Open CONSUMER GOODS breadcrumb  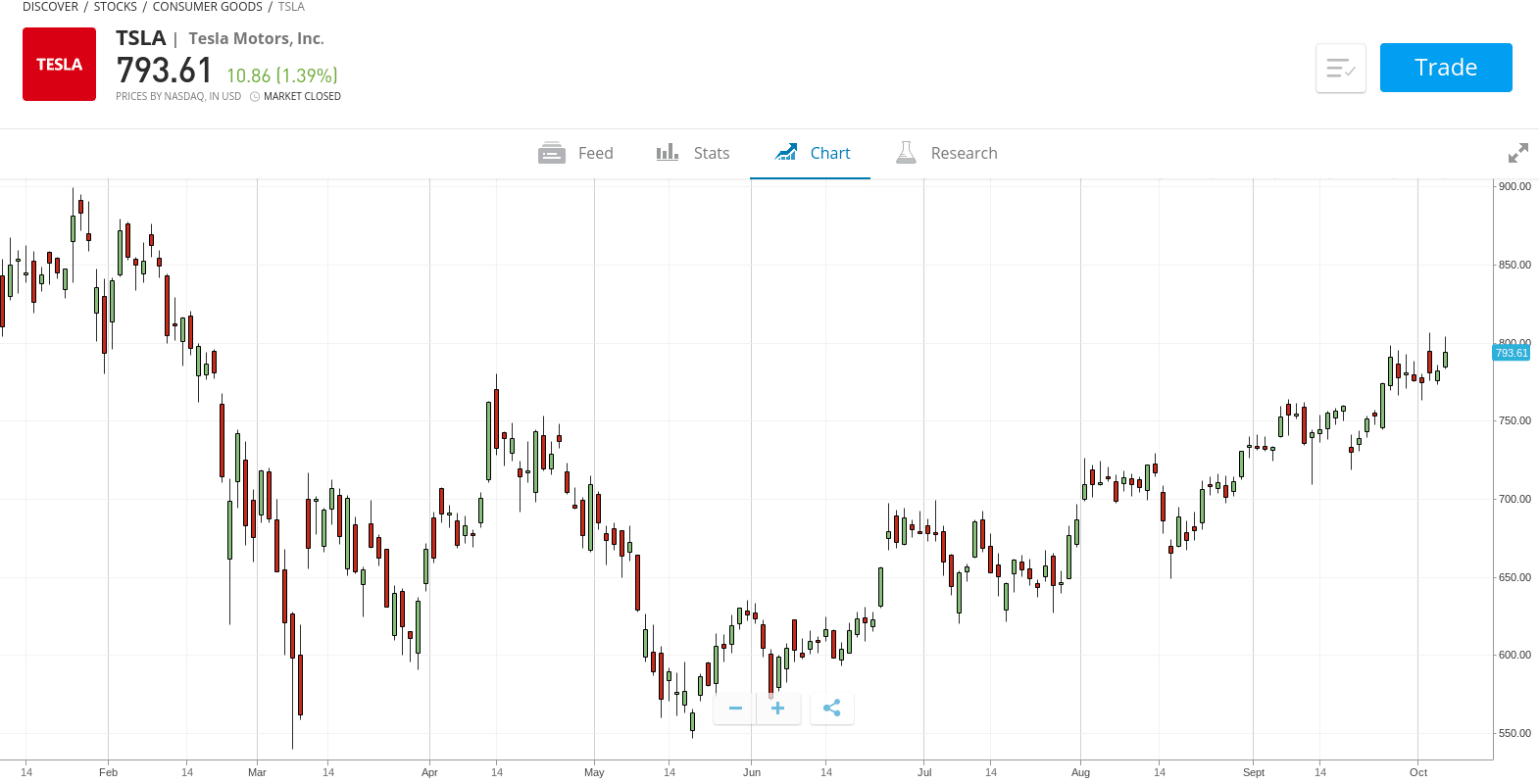coord(208,7)
